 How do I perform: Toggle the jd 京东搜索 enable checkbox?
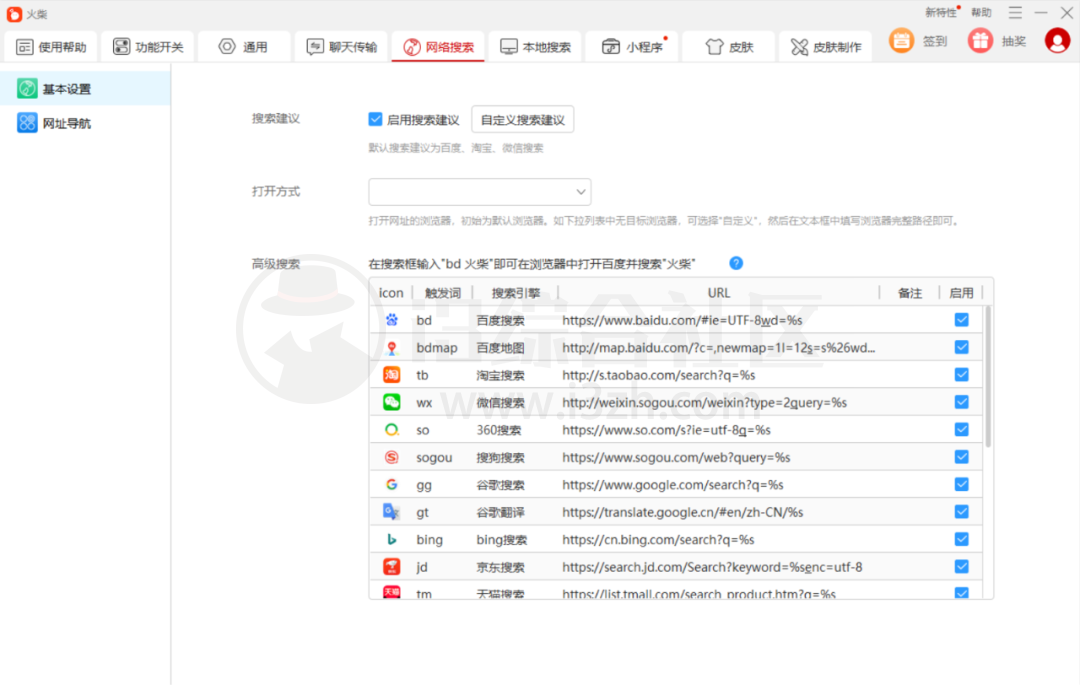tap(962, 567)
